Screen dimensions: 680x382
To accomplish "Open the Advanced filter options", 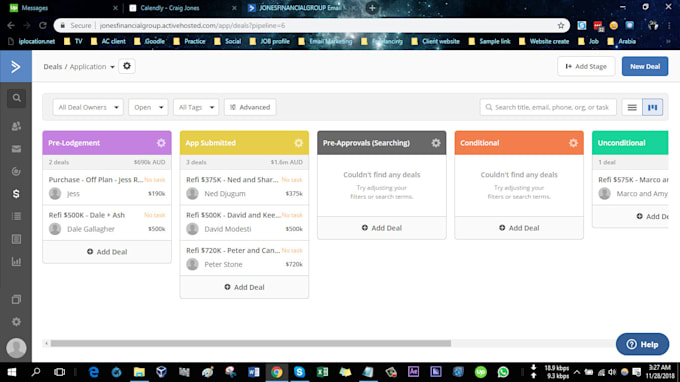I will coord(250,107).
